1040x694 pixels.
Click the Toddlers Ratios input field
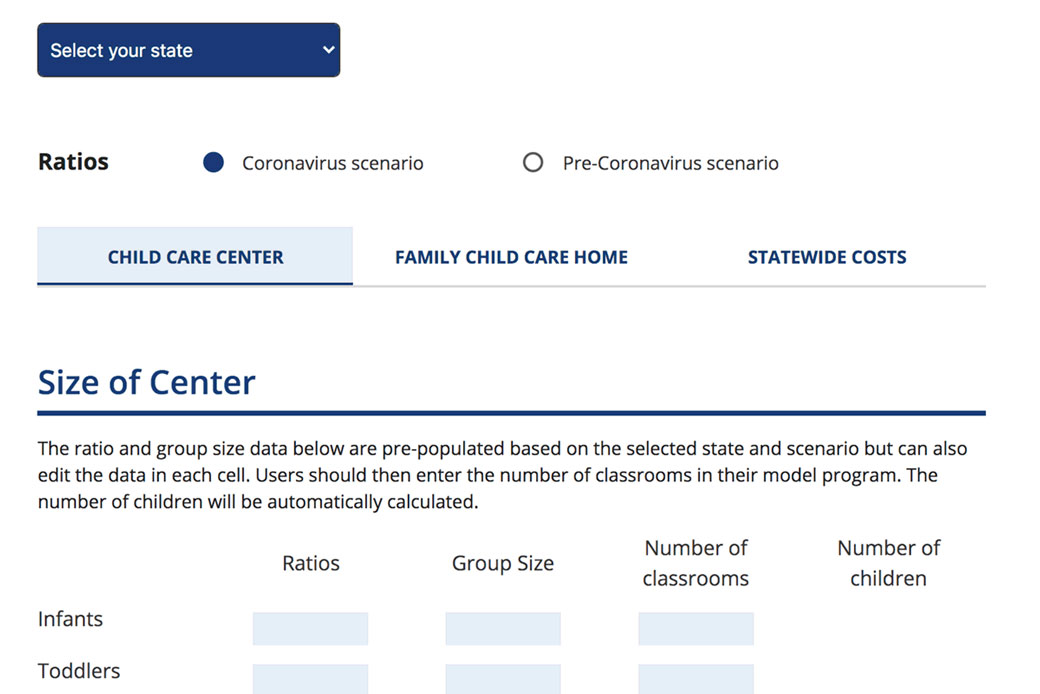pos(310,679)
